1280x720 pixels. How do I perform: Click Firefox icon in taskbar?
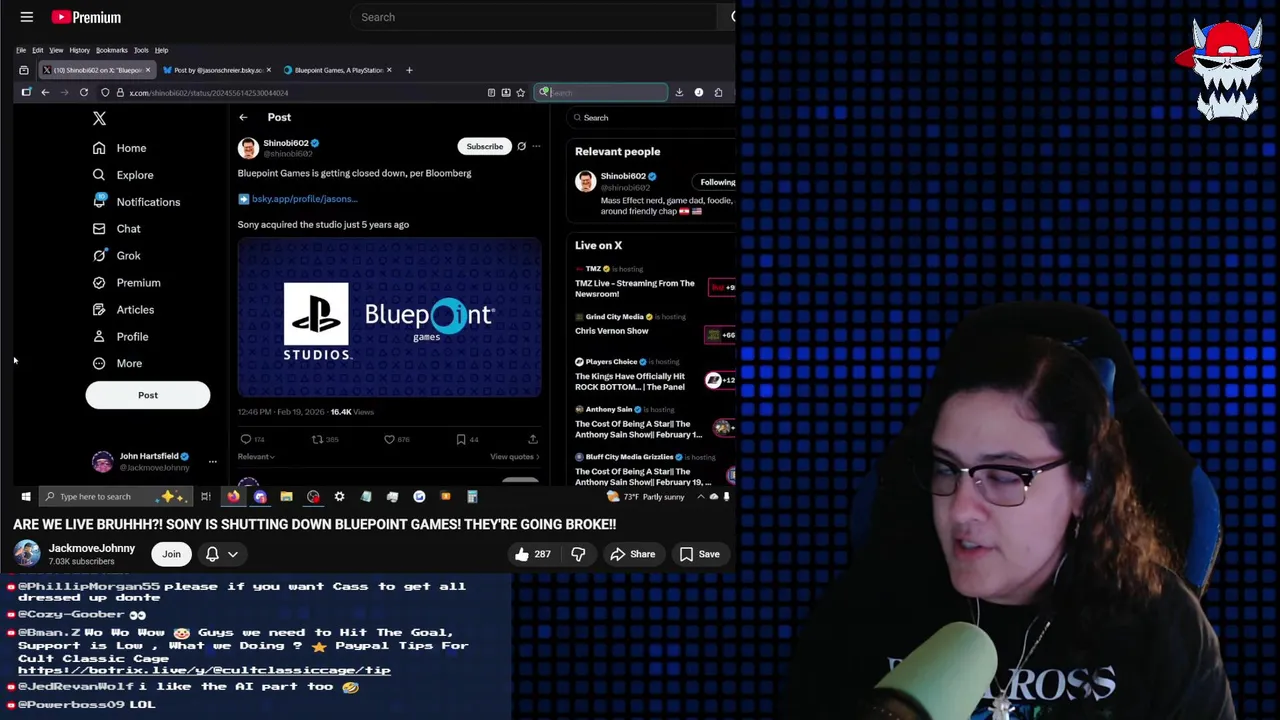pos(233,496)
